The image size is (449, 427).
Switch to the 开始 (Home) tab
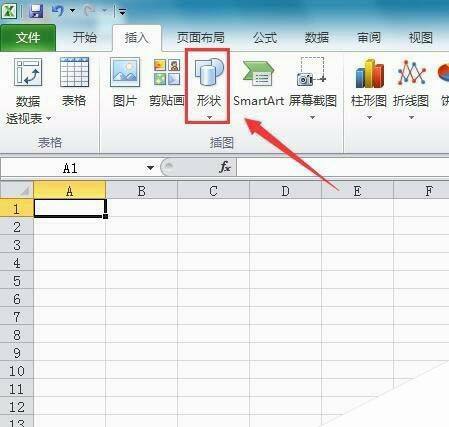[85, 38]
